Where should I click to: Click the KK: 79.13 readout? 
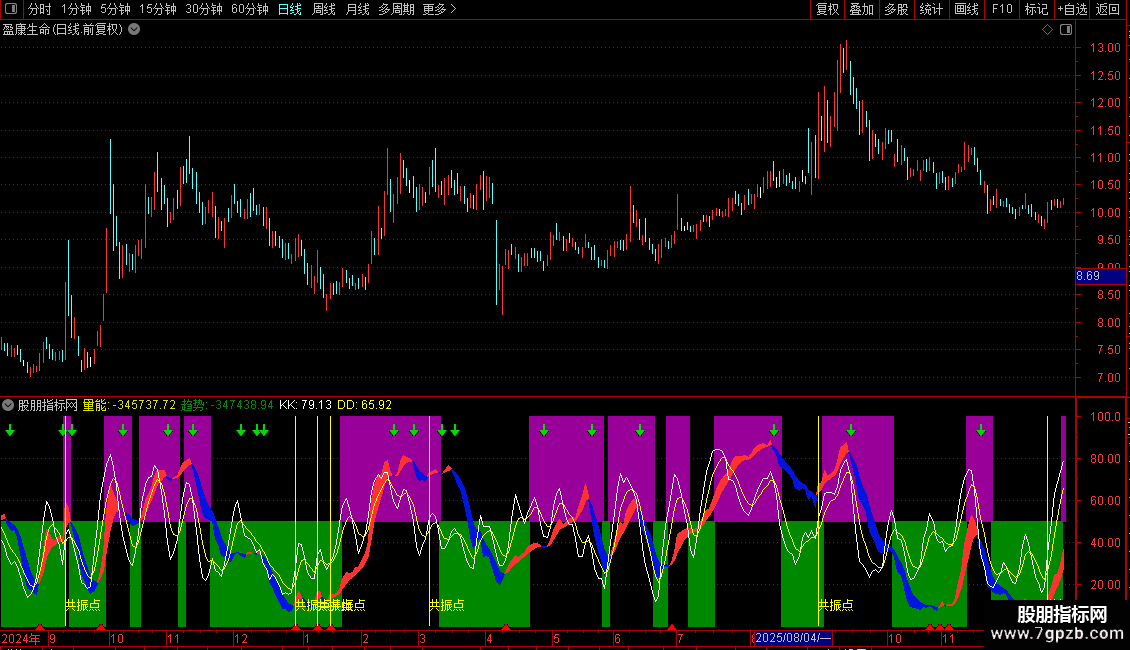coord(306,405)
